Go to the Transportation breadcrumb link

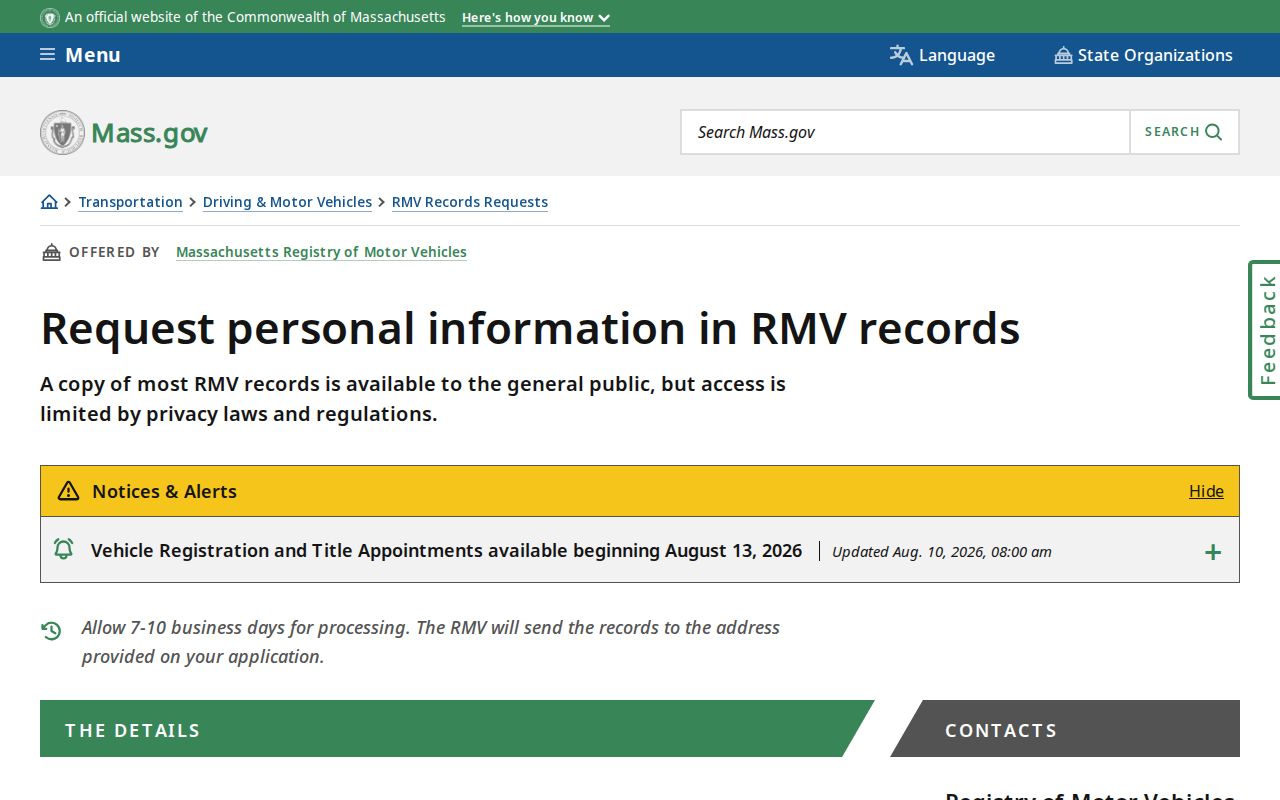[131, 202]
